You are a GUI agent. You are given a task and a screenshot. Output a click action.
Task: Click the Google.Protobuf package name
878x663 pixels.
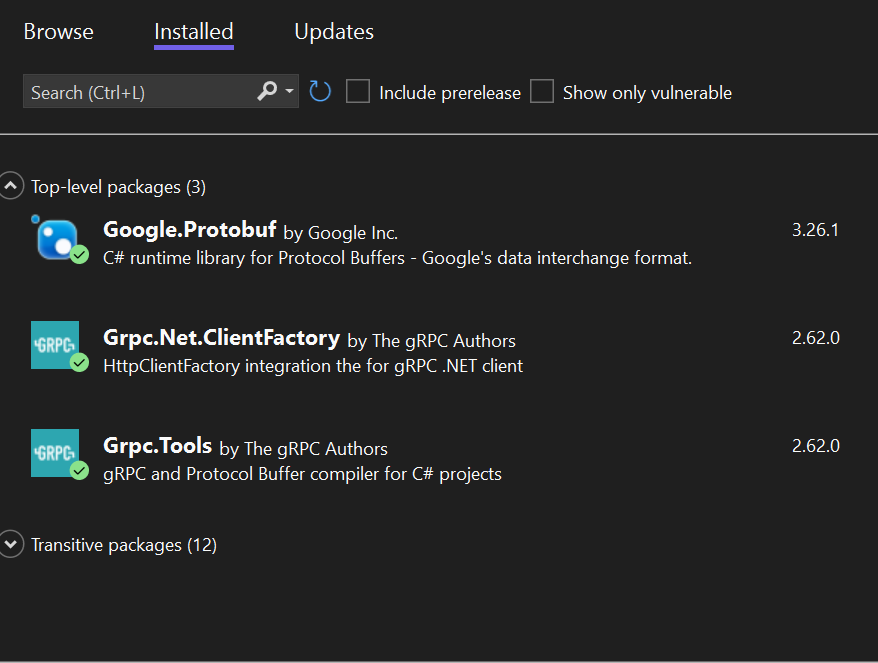point(189,228)
